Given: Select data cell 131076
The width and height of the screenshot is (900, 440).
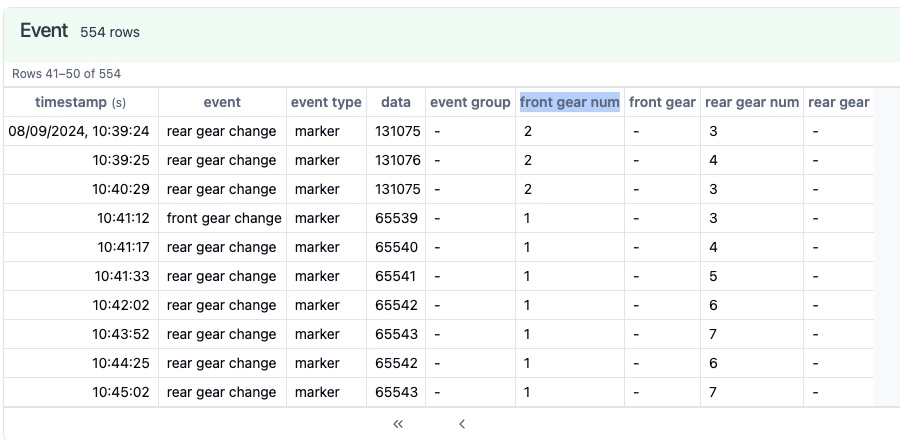Looking at the screenshot, I should [x=396, y=160].
